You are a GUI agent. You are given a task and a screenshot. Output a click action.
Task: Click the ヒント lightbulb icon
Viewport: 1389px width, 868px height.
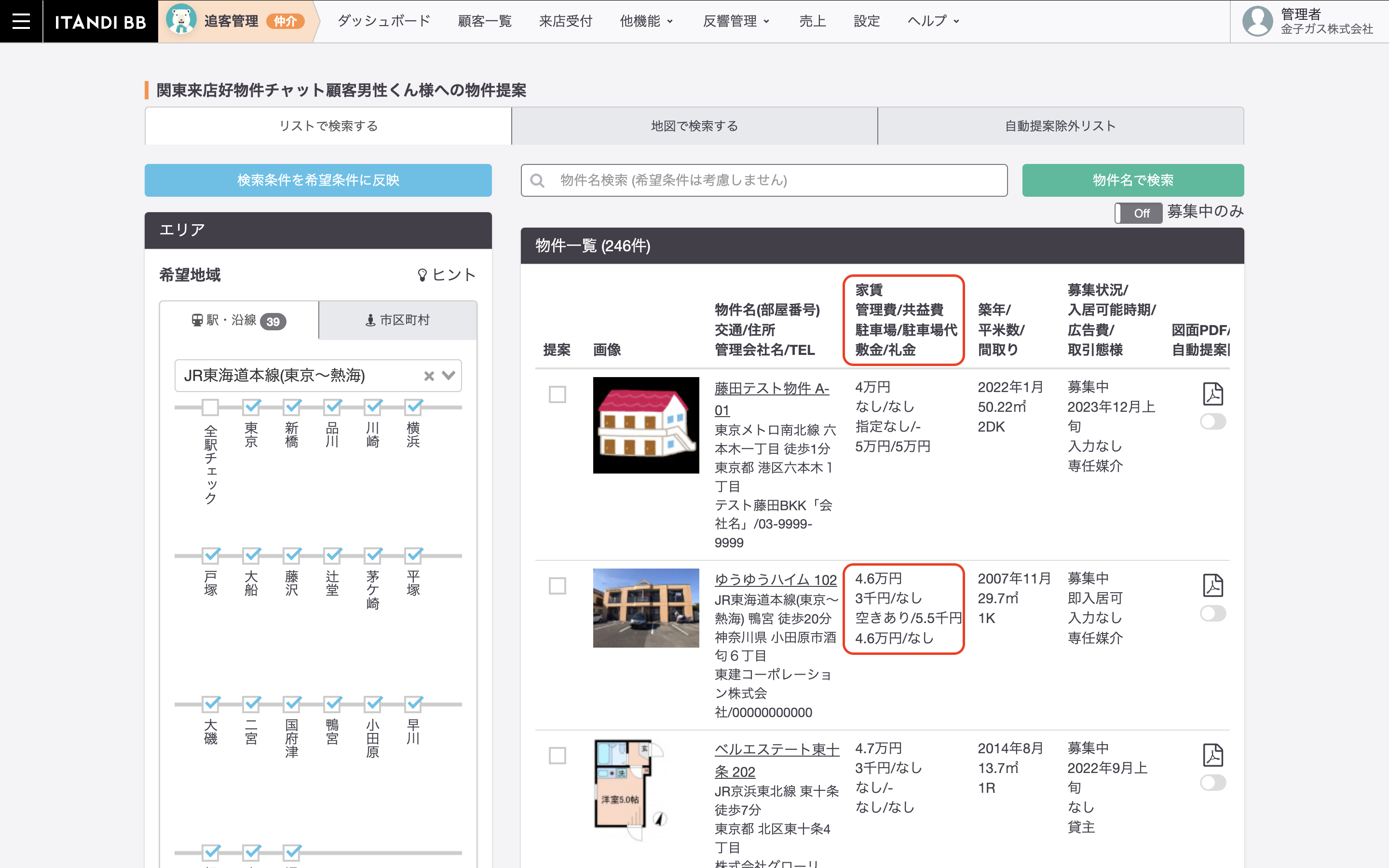(x=422, y=275)
